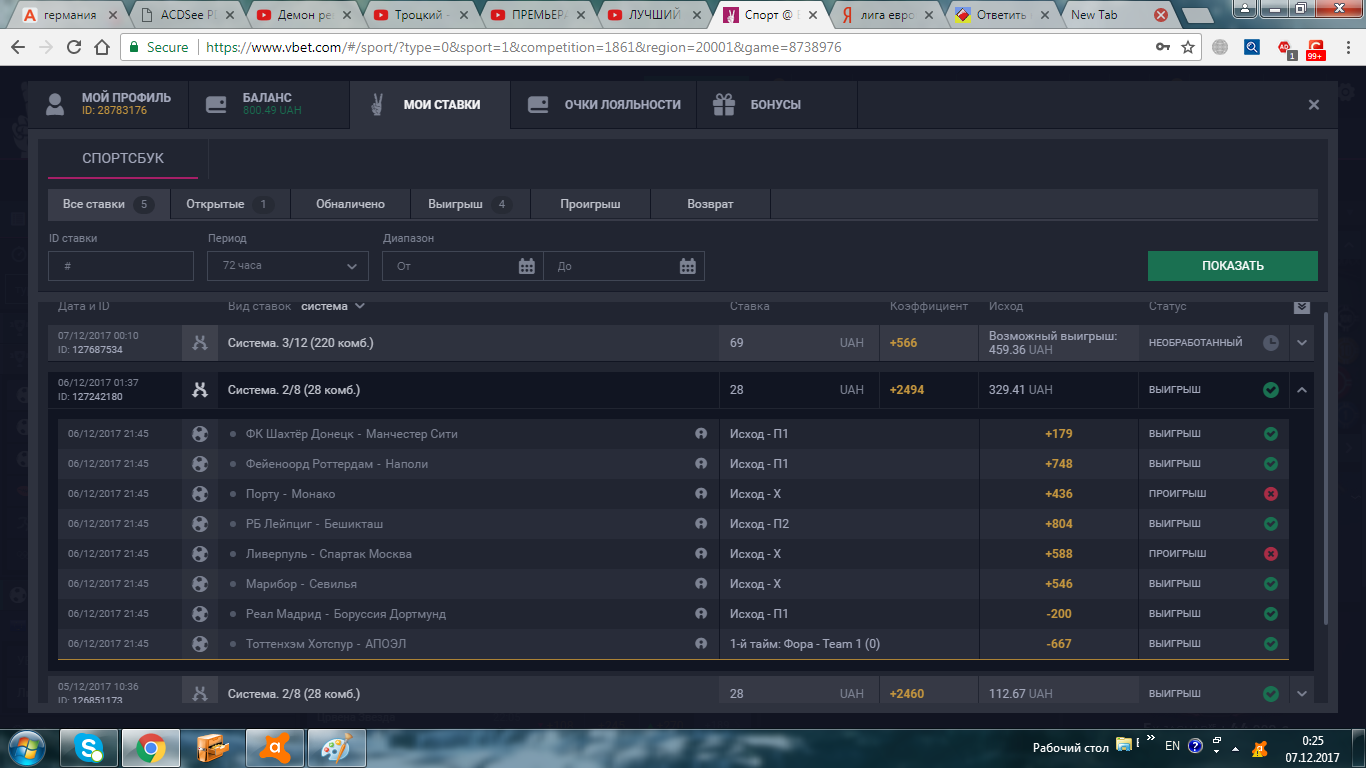Click red cross for Порту - Монако

[x=1270, y=494]
